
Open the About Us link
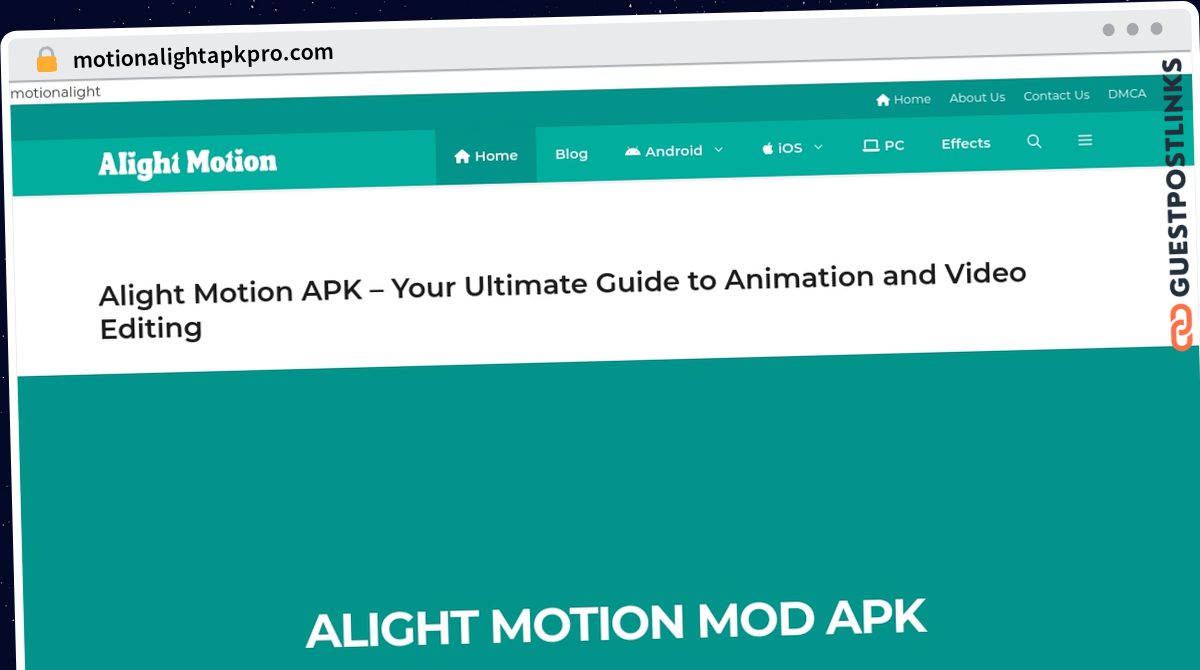point(977,97)
